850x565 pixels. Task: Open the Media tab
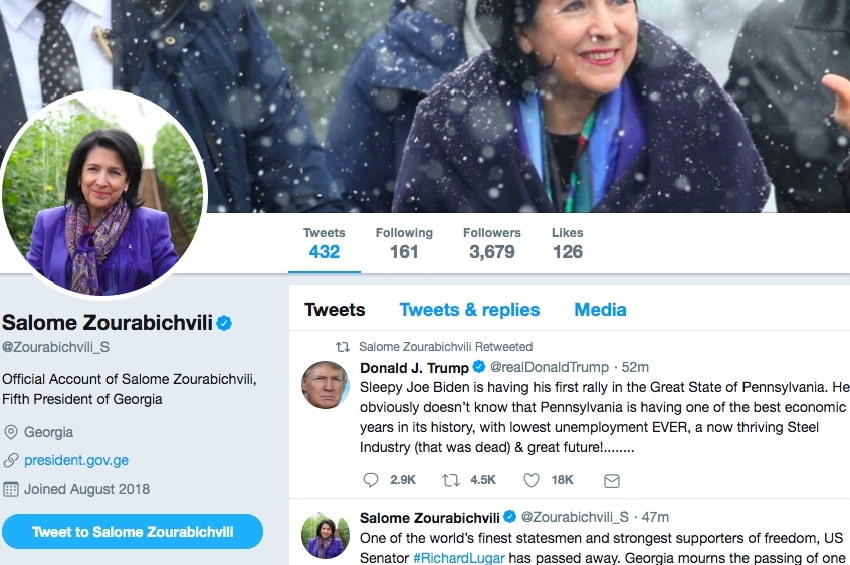click(600, 310)
